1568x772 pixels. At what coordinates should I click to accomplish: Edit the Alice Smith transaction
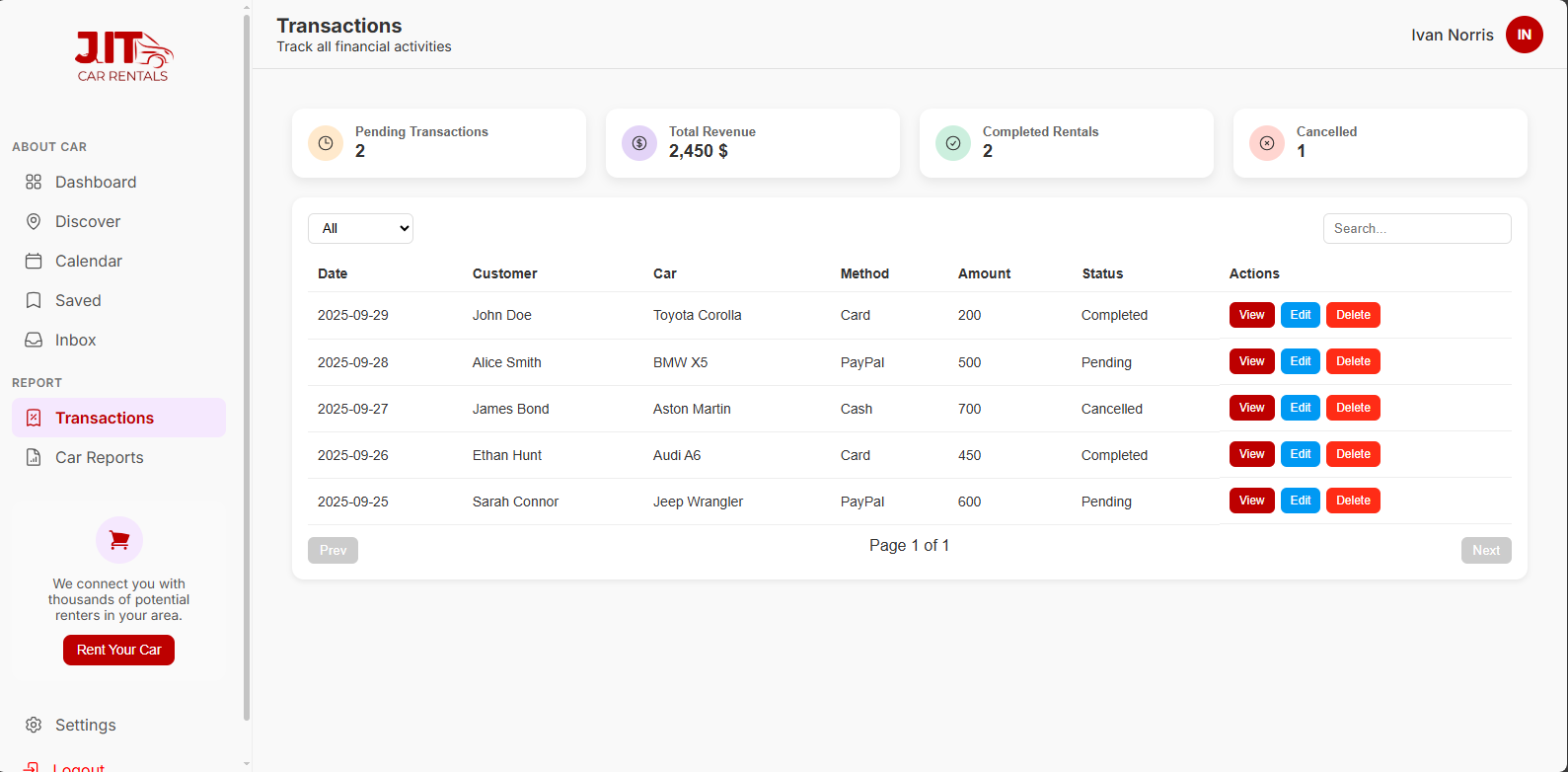[1301, 361]
